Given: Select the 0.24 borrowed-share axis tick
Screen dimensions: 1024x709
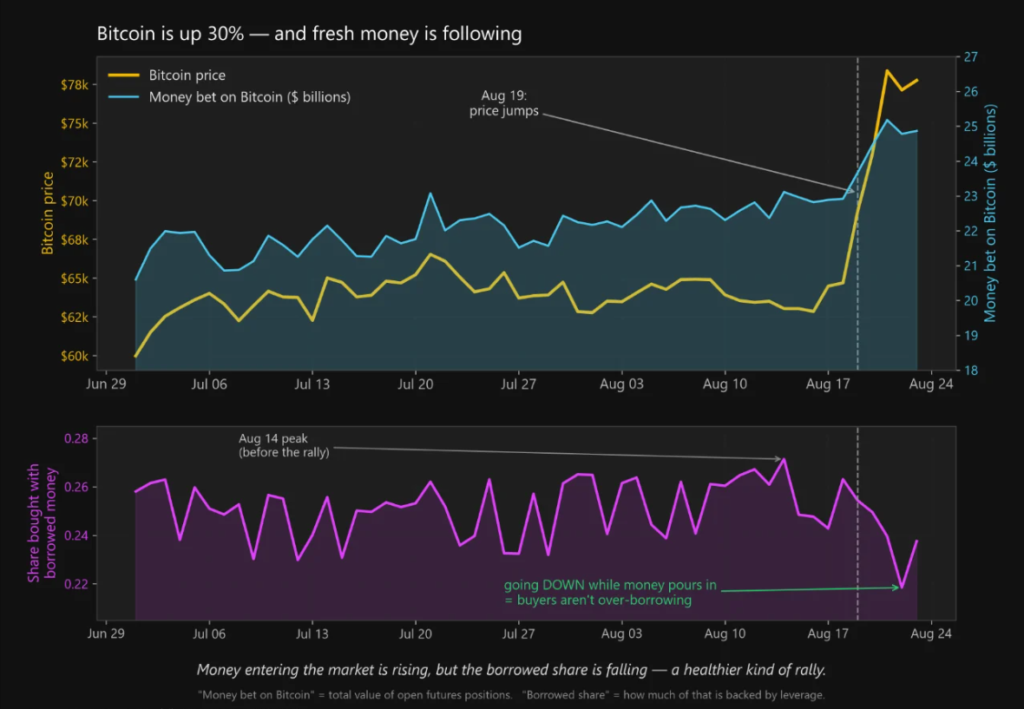Looking at the screenshot, I should pos(76,536).
